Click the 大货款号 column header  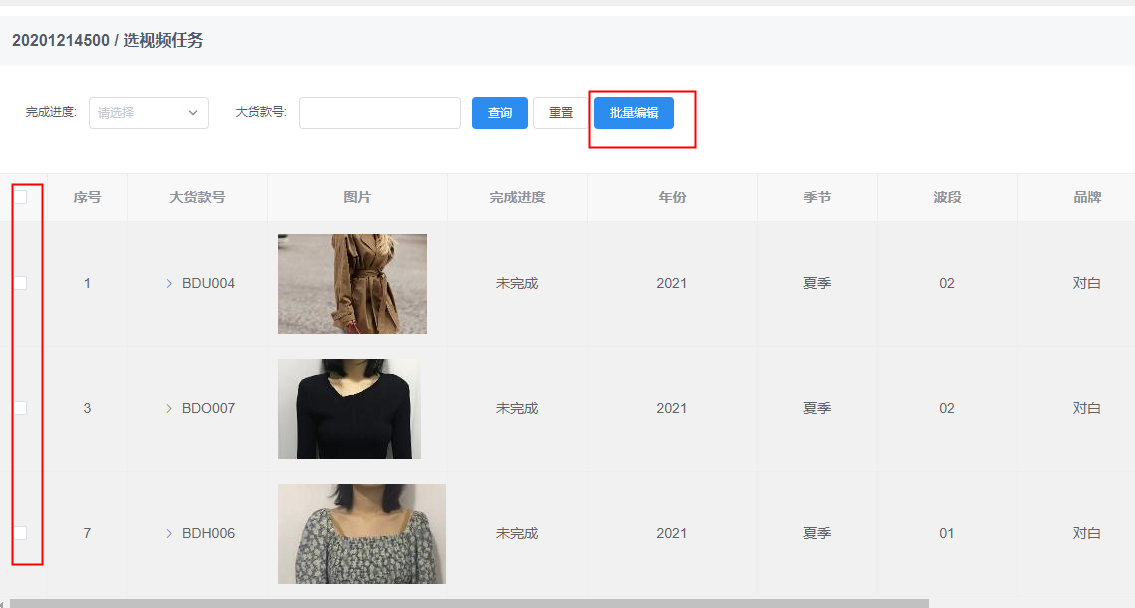pyautogui.click(x=197, y=197)
